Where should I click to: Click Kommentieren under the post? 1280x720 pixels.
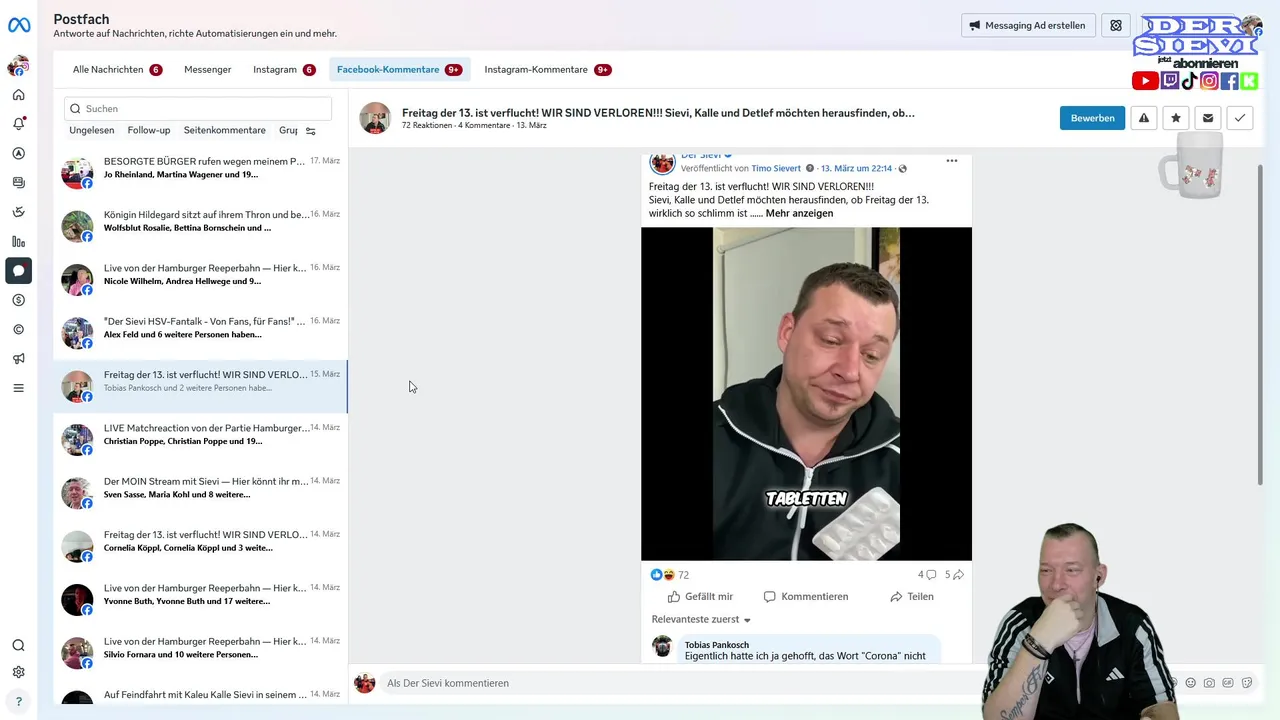tap(805, 597)
